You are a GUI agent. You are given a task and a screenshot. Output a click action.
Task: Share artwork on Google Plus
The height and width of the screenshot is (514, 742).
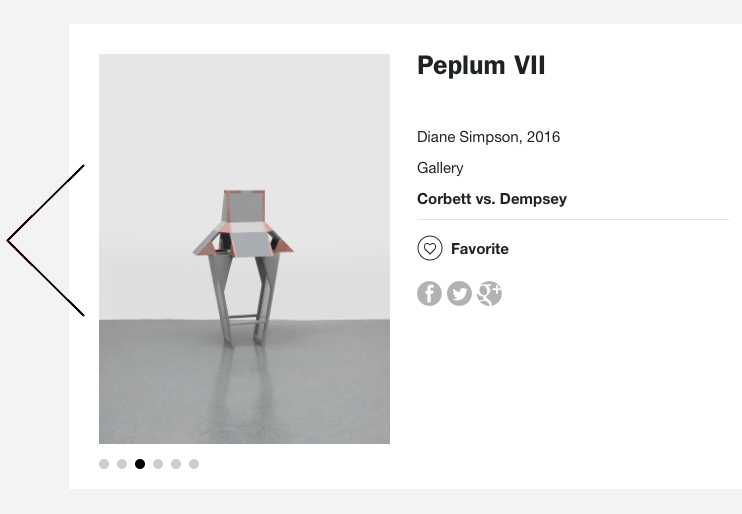coord(489,294)
